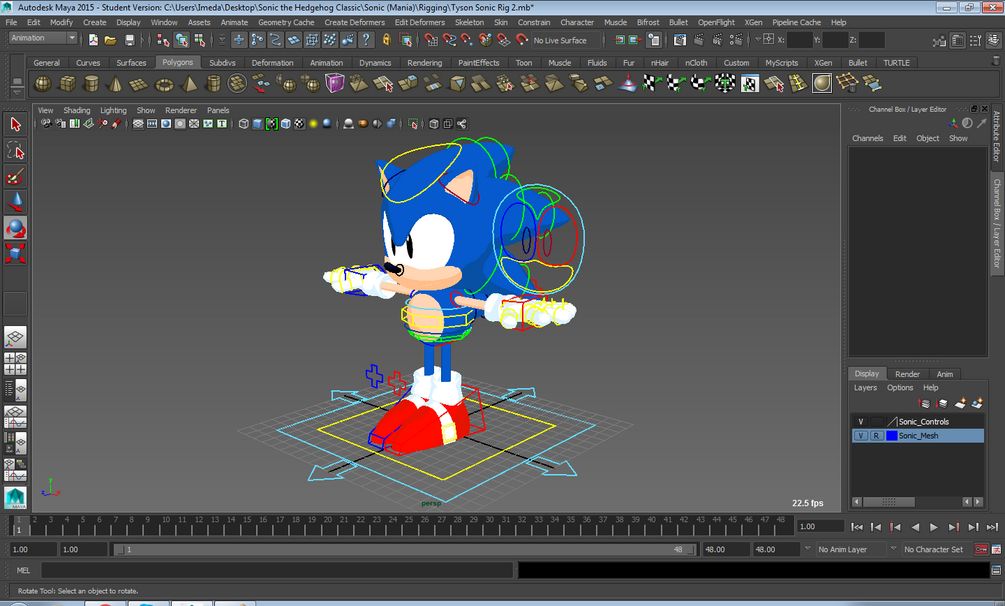Toggle viewport grid display icon
This screenshot has height=606, width=1005.
(x=138, y=124)
